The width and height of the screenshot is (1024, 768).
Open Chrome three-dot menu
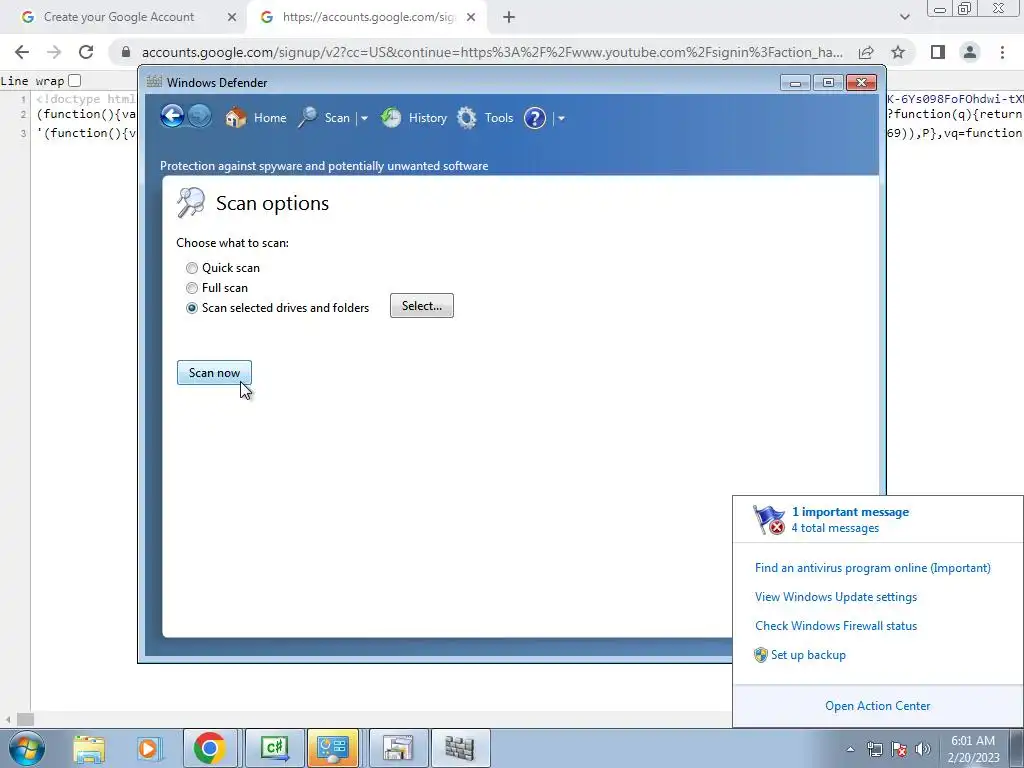coord(1002,52)
